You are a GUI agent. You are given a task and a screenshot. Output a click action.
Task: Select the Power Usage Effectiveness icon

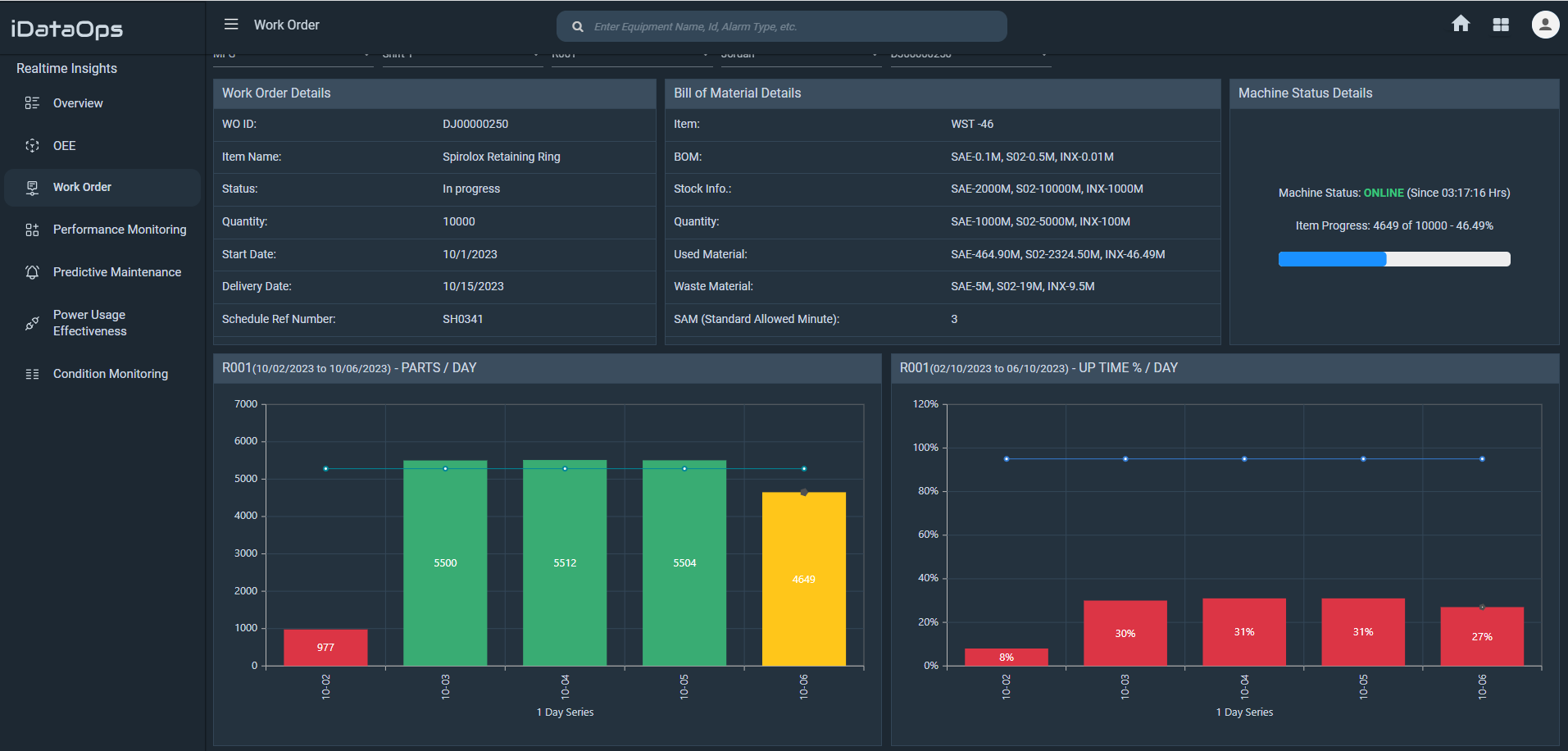32,322
